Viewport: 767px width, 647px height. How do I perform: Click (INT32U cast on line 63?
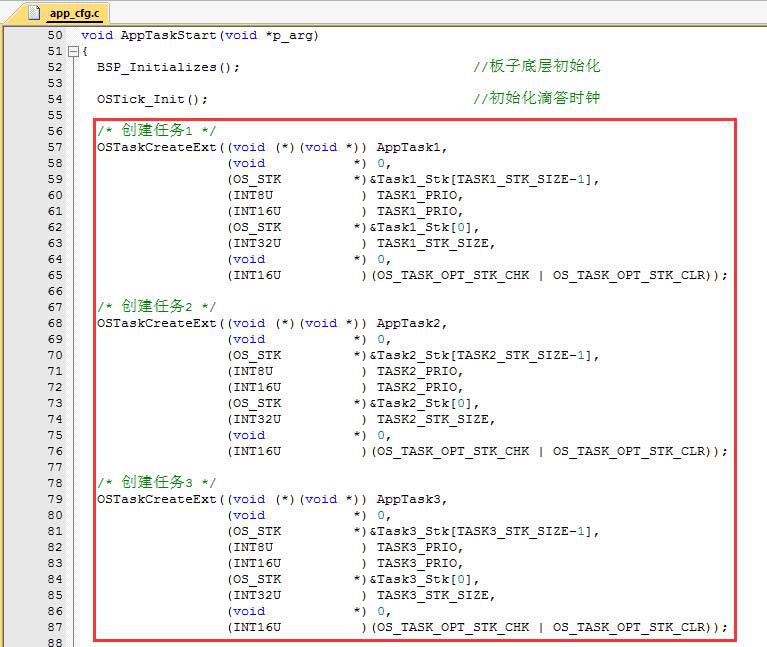point(254,244)
